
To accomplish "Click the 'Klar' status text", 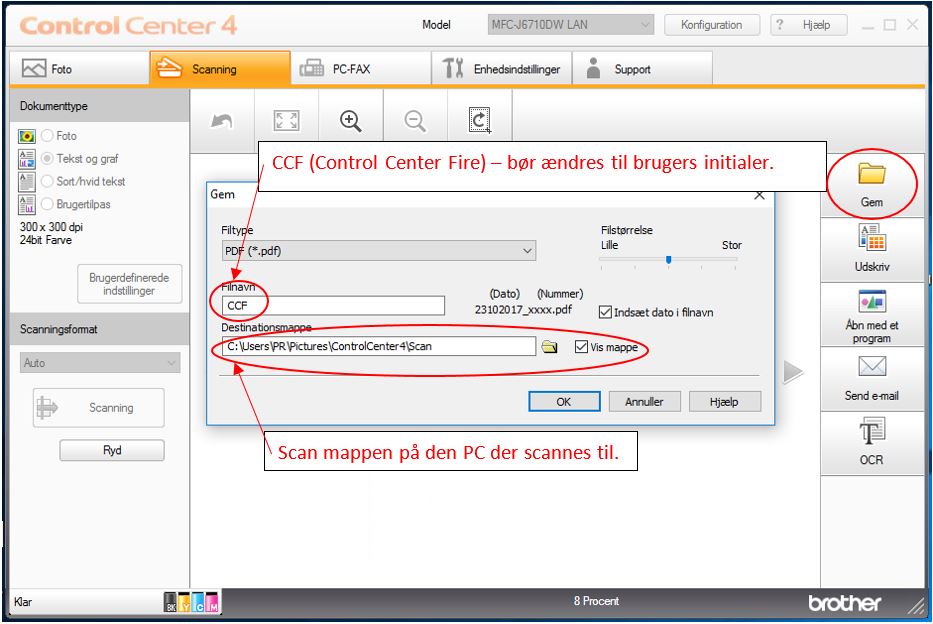I will [23, 602].
